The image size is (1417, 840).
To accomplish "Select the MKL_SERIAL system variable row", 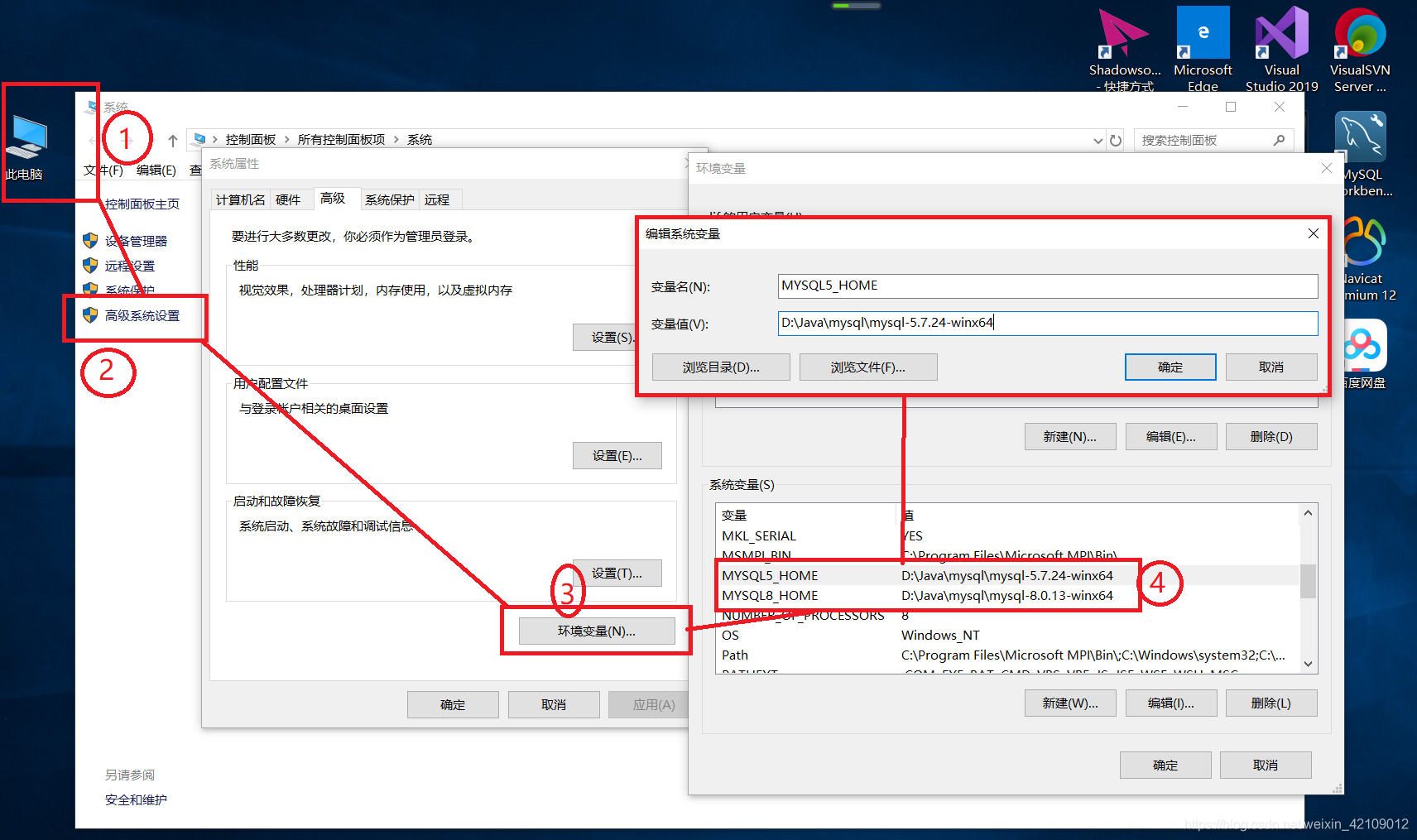I will pyautogui.click(x=1007, y=535).
